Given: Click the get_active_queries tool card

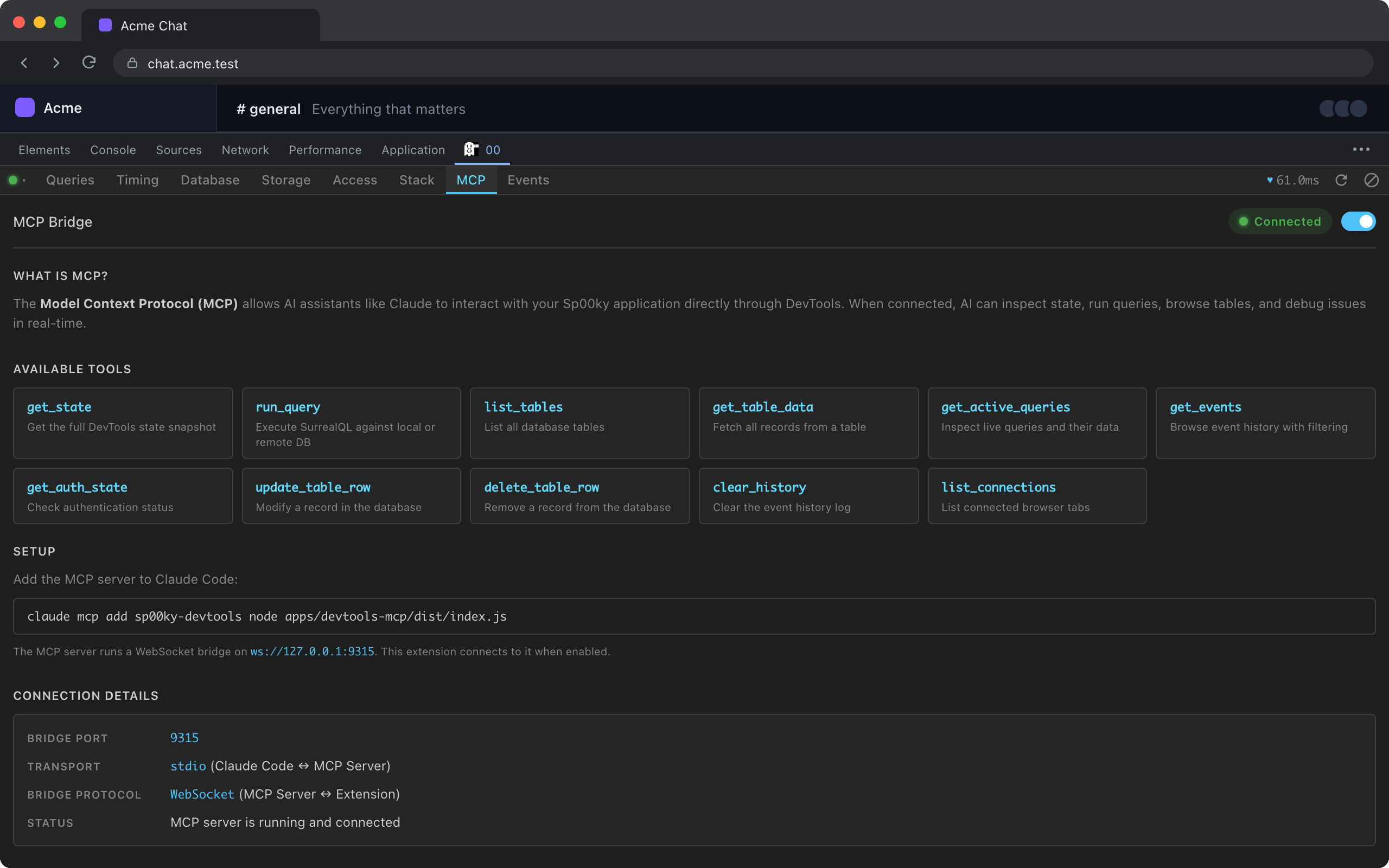Looking at the screenshot, I should pyautogui.click(x=1037, y=423).
